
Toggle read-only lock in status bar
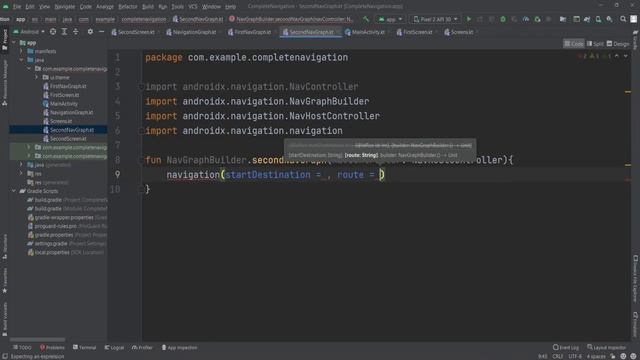(x=613, y=356)
